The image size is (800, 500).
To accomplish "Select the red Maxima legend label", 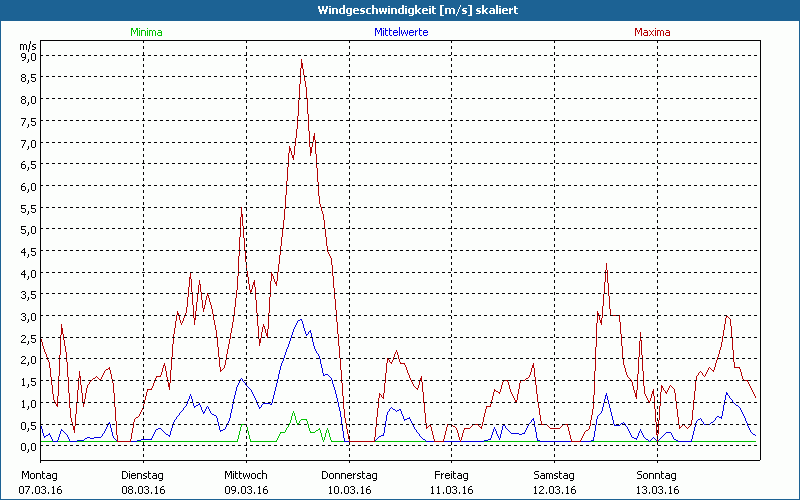I will pos(653,32).
